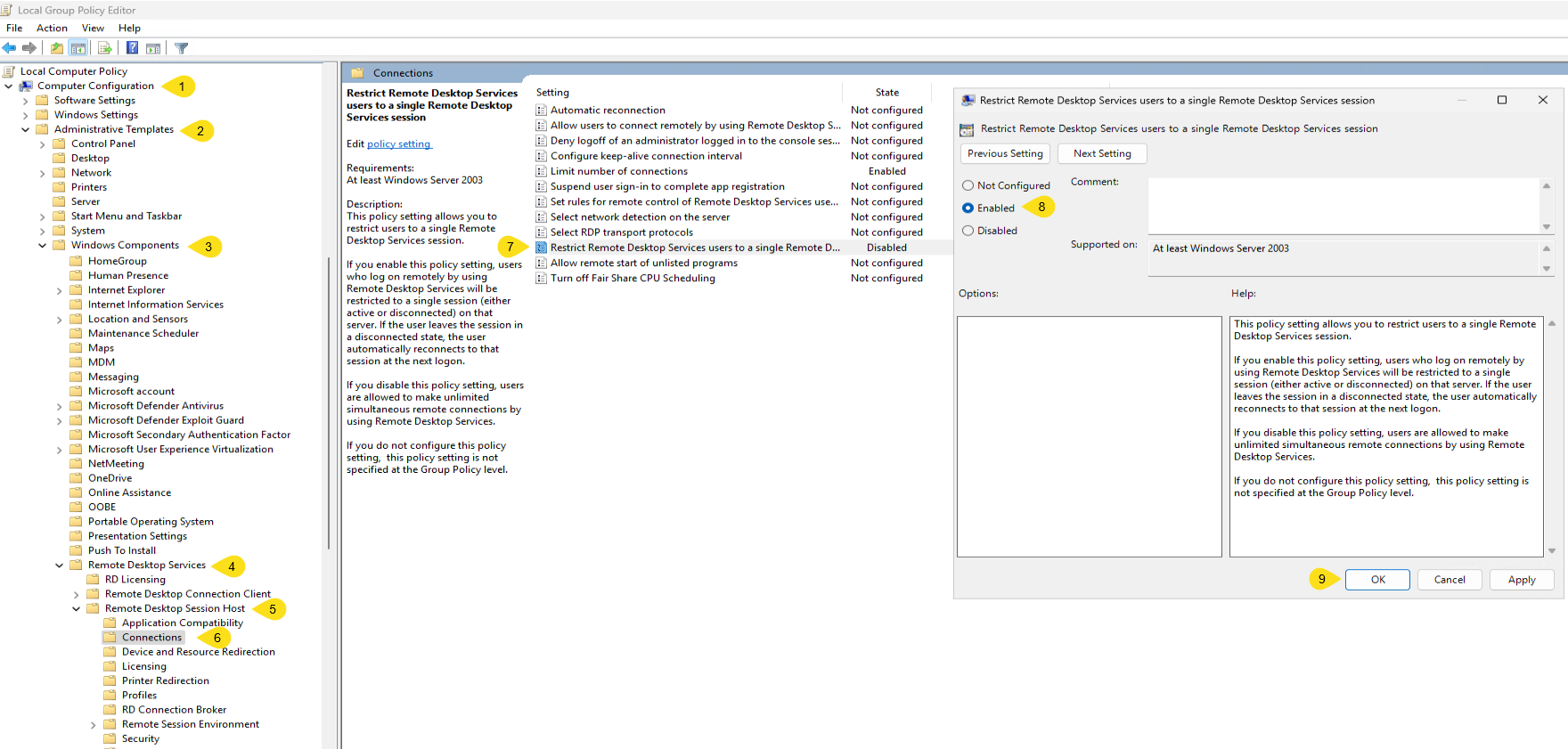Click the Configure keep-alive connection interval icon
Viewport: 1568px width, 749px height.
(x=541, y=156)
